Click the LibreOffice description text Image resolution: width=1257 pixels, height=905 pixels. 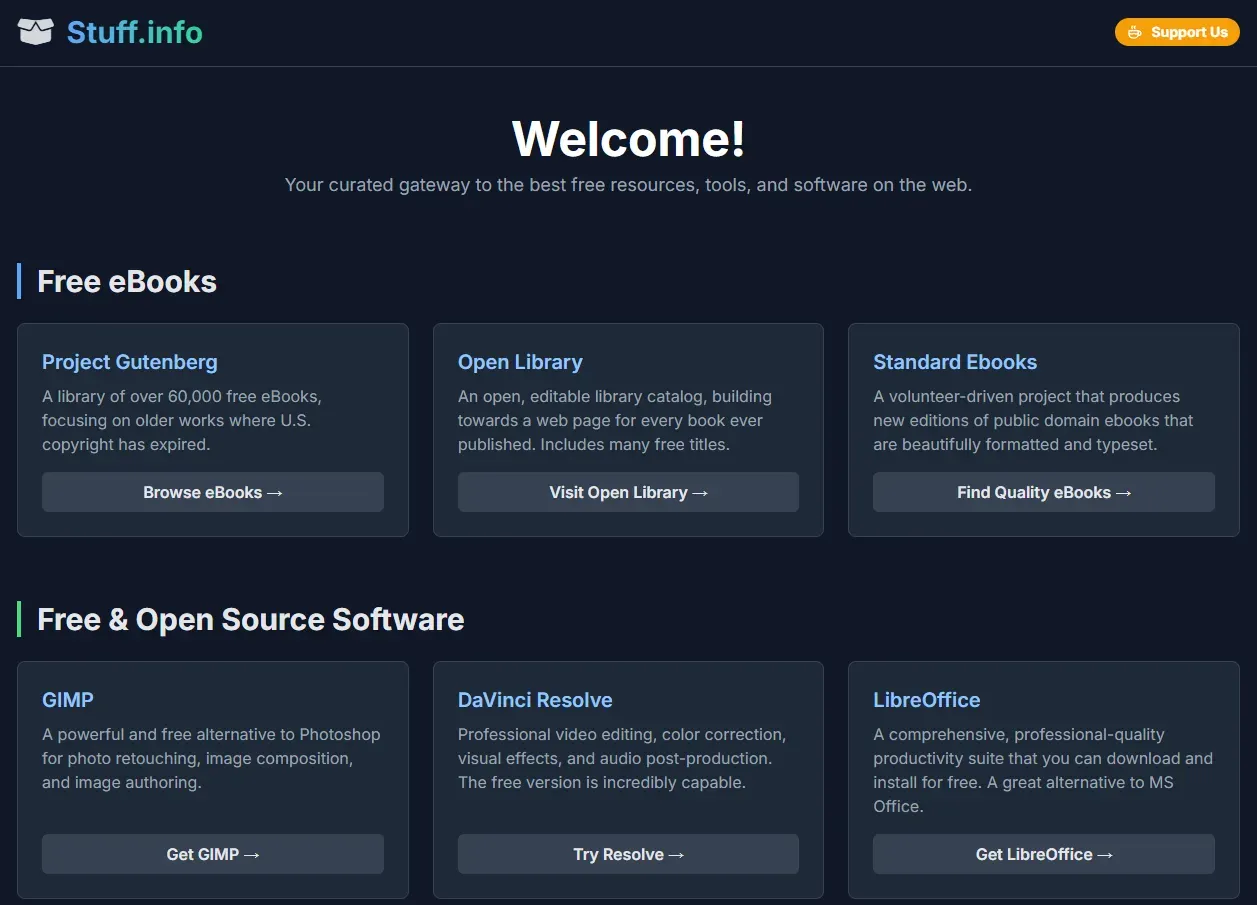coord(1043,770)
